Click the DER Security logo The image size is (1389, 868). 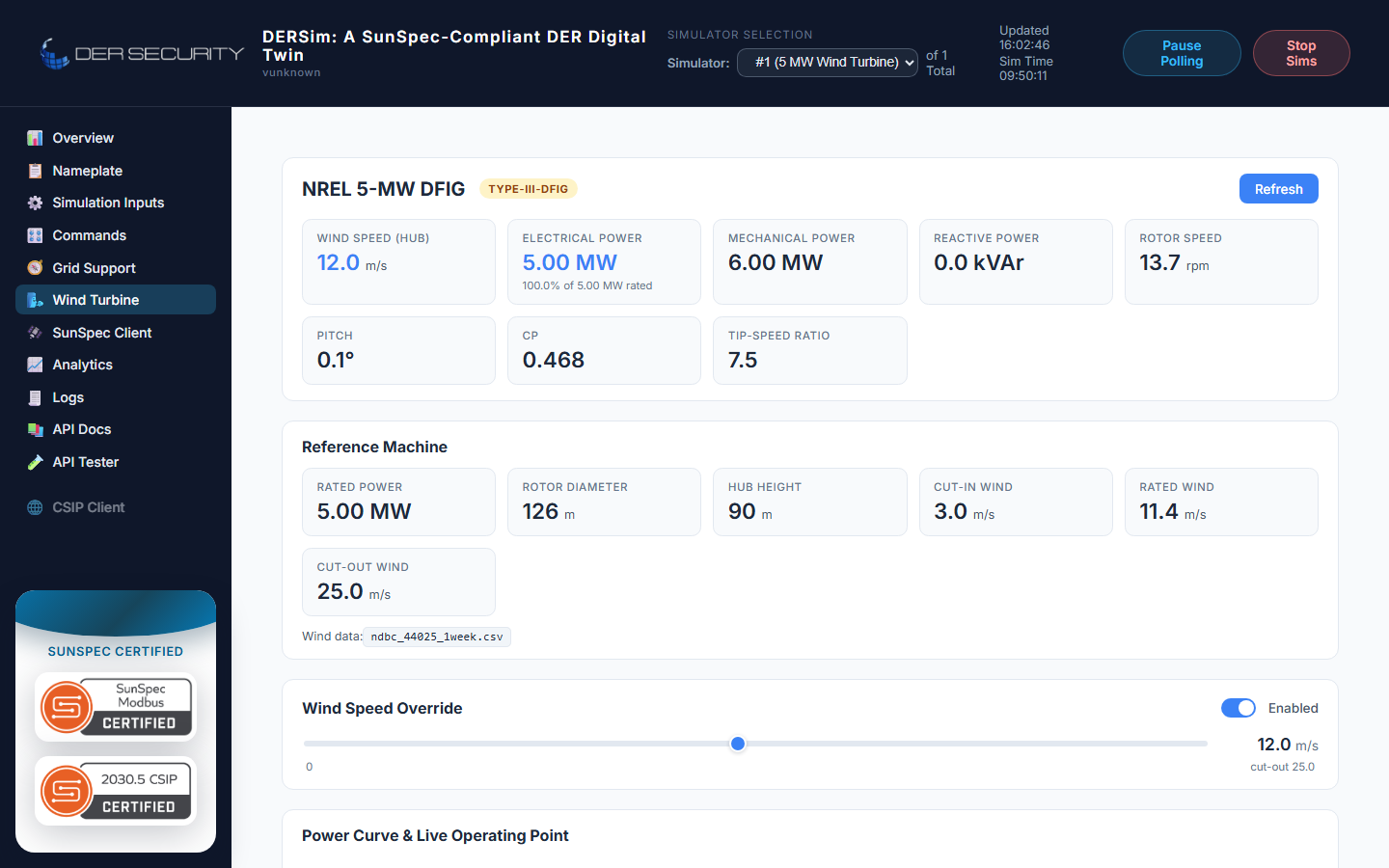click(x=141, y=53)
